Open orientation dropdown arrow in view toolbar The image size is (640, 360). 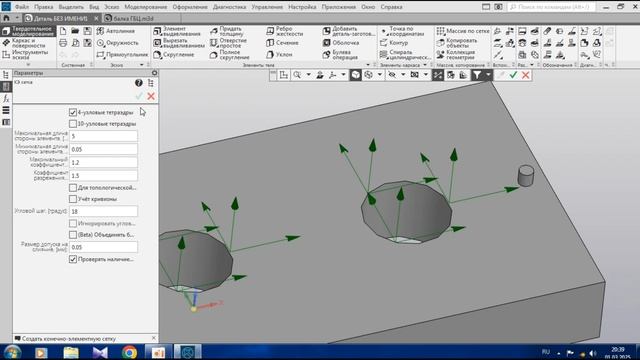tap(343, 75)
